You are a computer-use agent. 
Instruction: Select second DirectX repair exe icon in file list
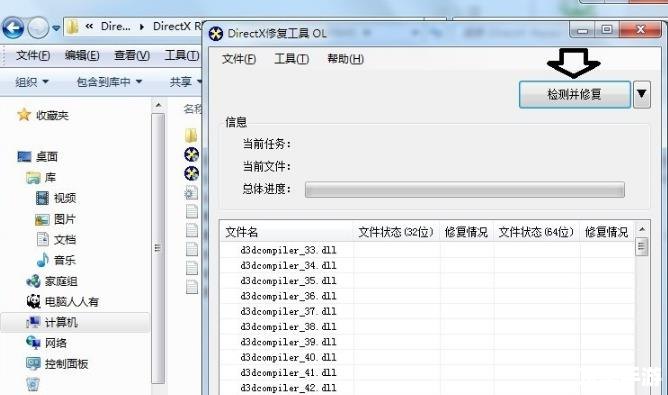click(192, 173)
